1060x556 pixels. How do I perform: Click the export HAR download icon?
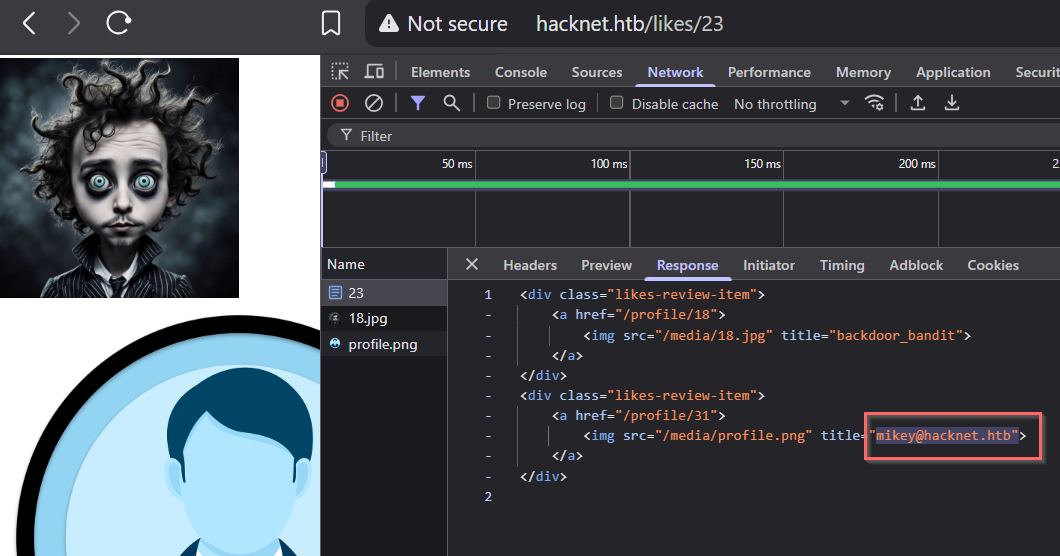(952, 103)
